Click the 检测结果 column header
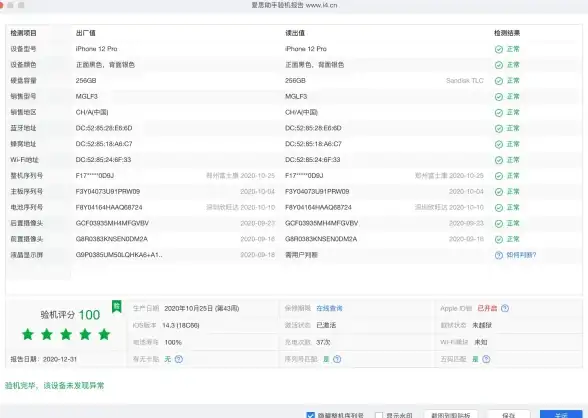This screenshot has width=588, height=418. point(507,33)
